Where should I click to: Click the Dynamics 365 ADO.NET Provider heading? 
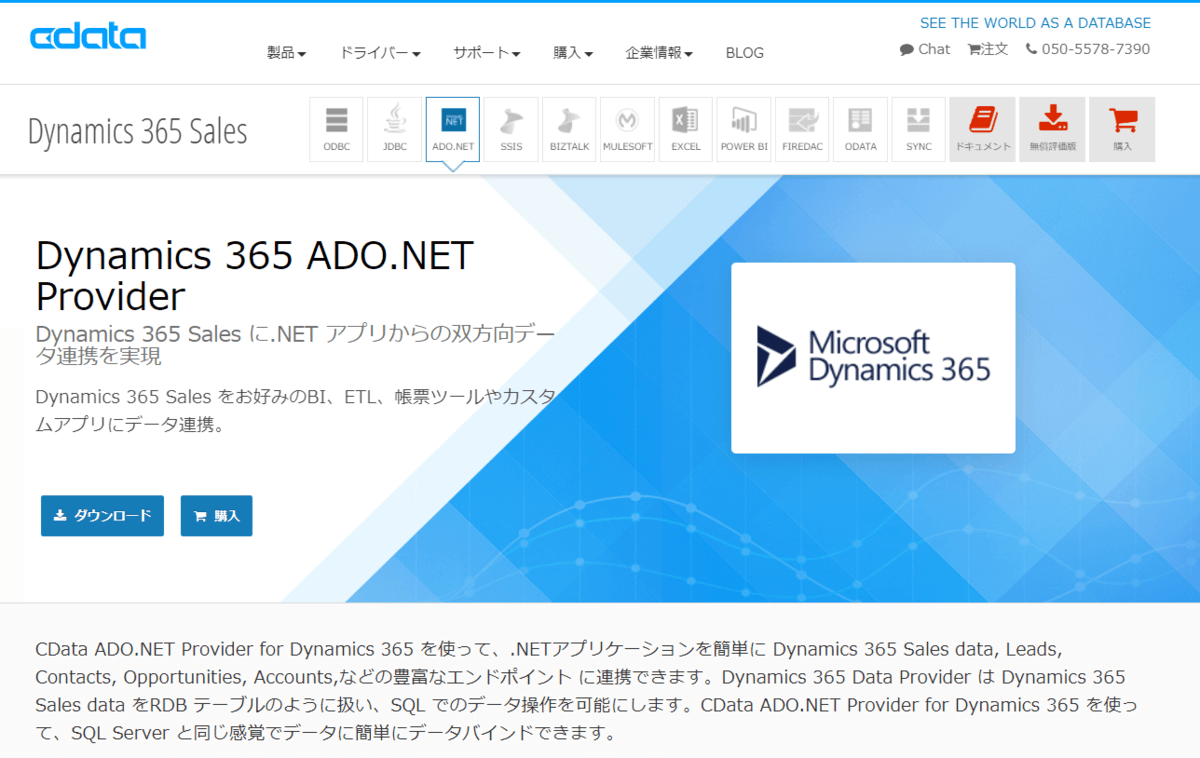(x=255, y=276)
